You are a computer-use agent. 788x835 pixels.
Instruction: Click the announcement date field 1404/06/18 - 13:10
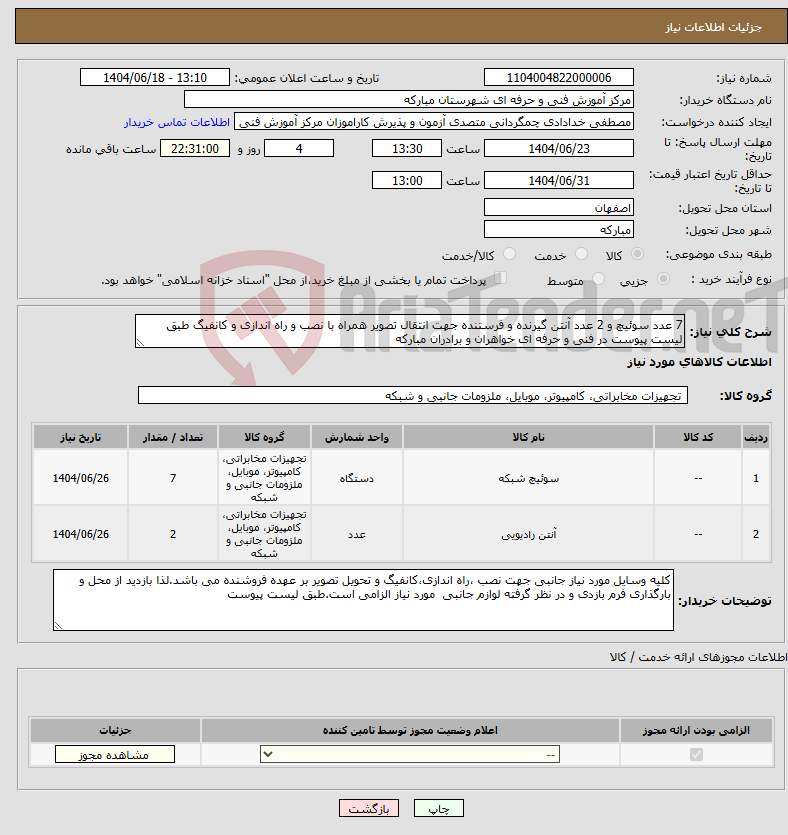tap(154, 77)
